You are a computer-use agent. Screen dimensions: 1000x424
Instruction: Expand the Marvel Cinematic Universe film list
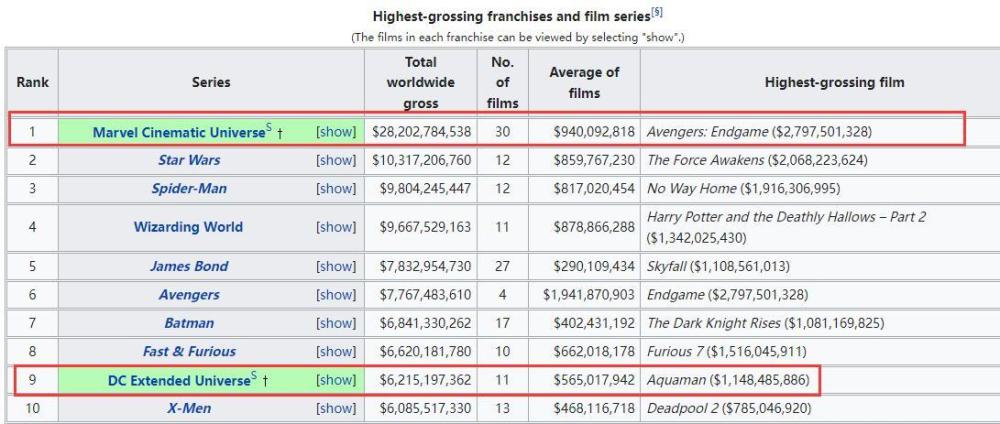pos(336,130)
